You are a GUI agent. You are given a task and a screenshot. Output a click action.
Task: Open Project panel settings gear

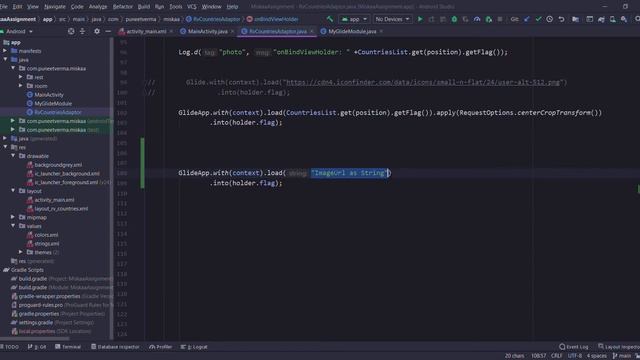(x=97, y=31)
